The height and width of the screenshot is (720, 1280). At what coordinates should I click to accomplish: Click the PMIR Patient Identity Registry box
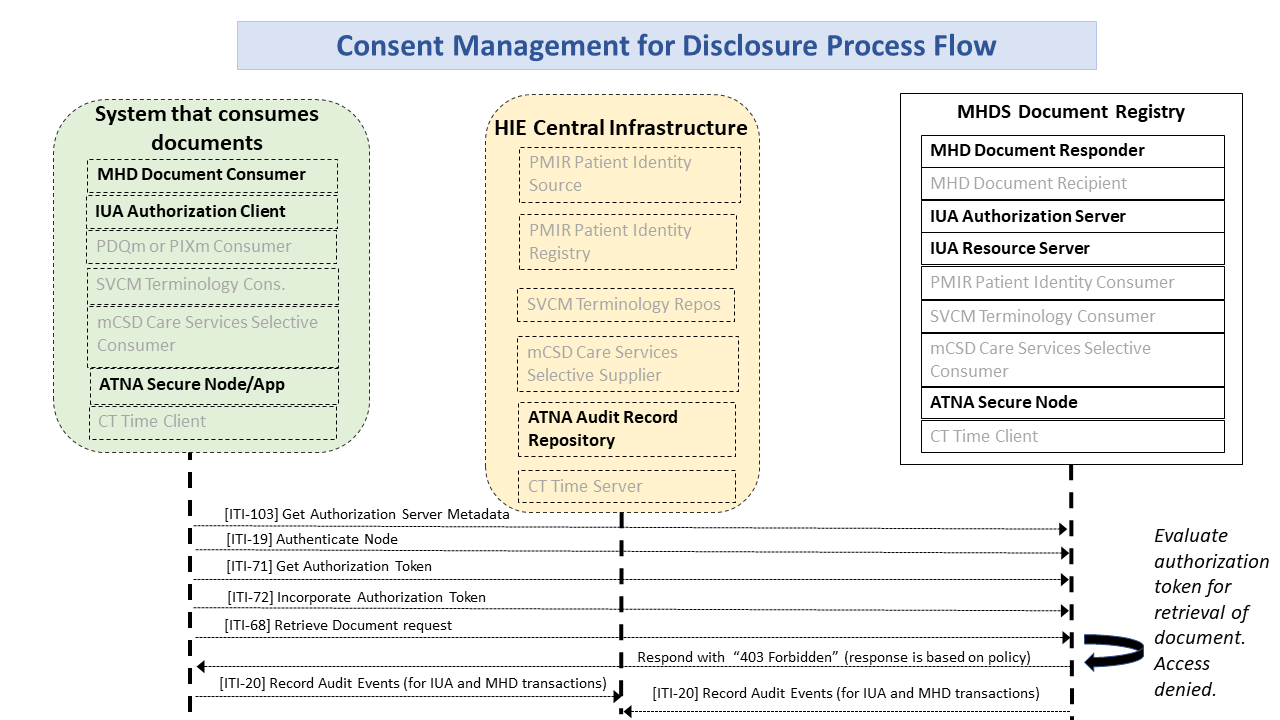[x=627, y=242]
